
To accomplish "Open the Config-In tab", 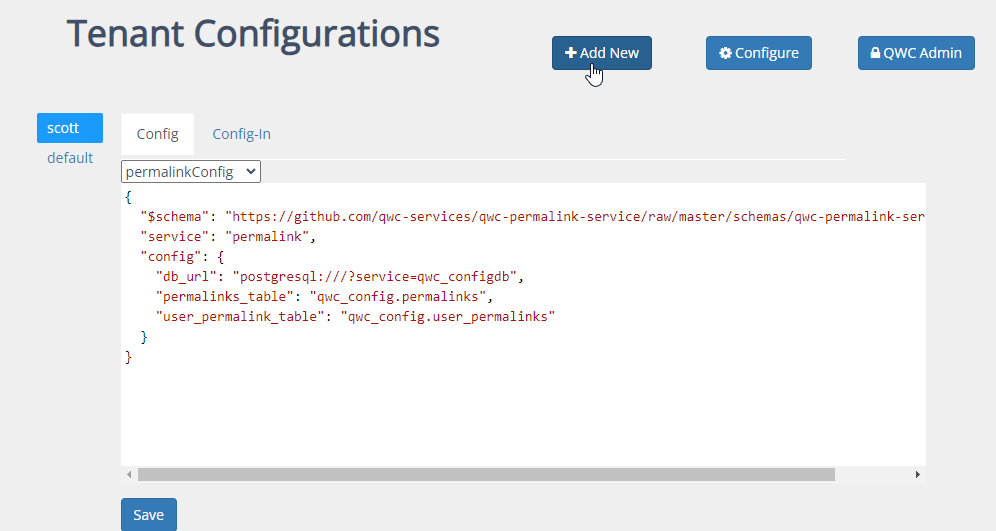I will [241, 134].
